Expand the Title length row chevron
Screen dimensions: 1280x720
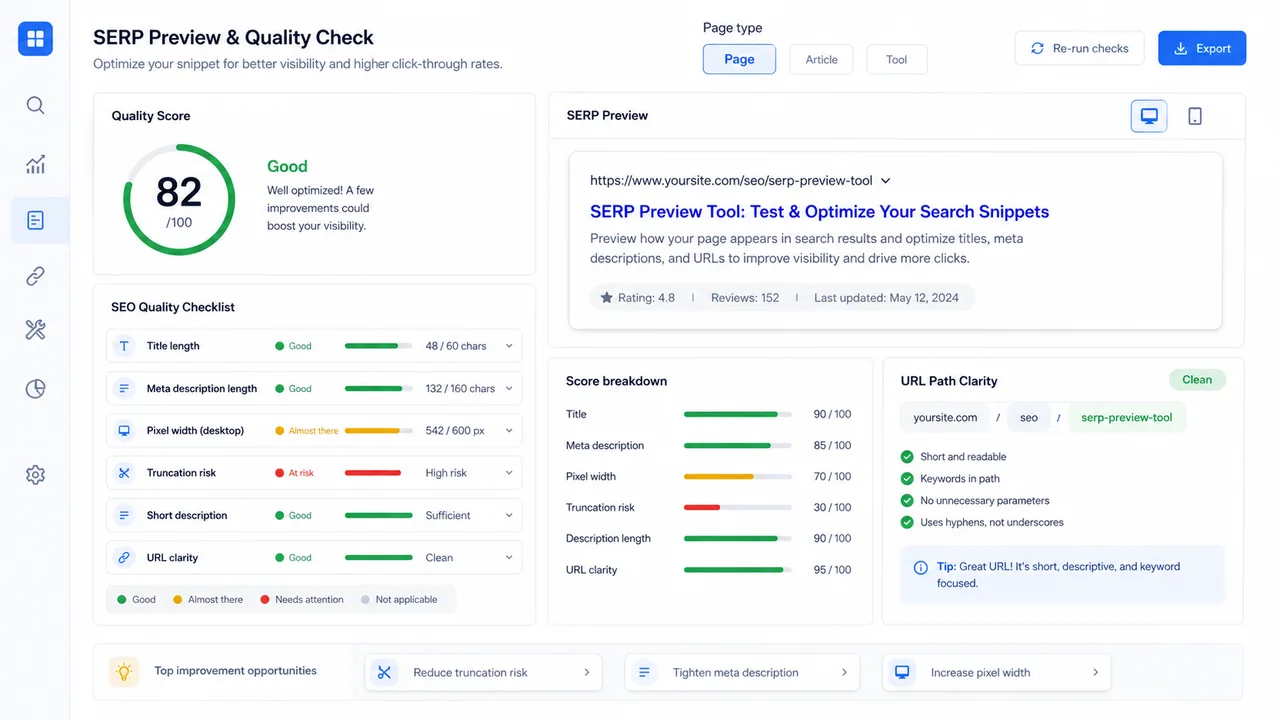(509, 346)
